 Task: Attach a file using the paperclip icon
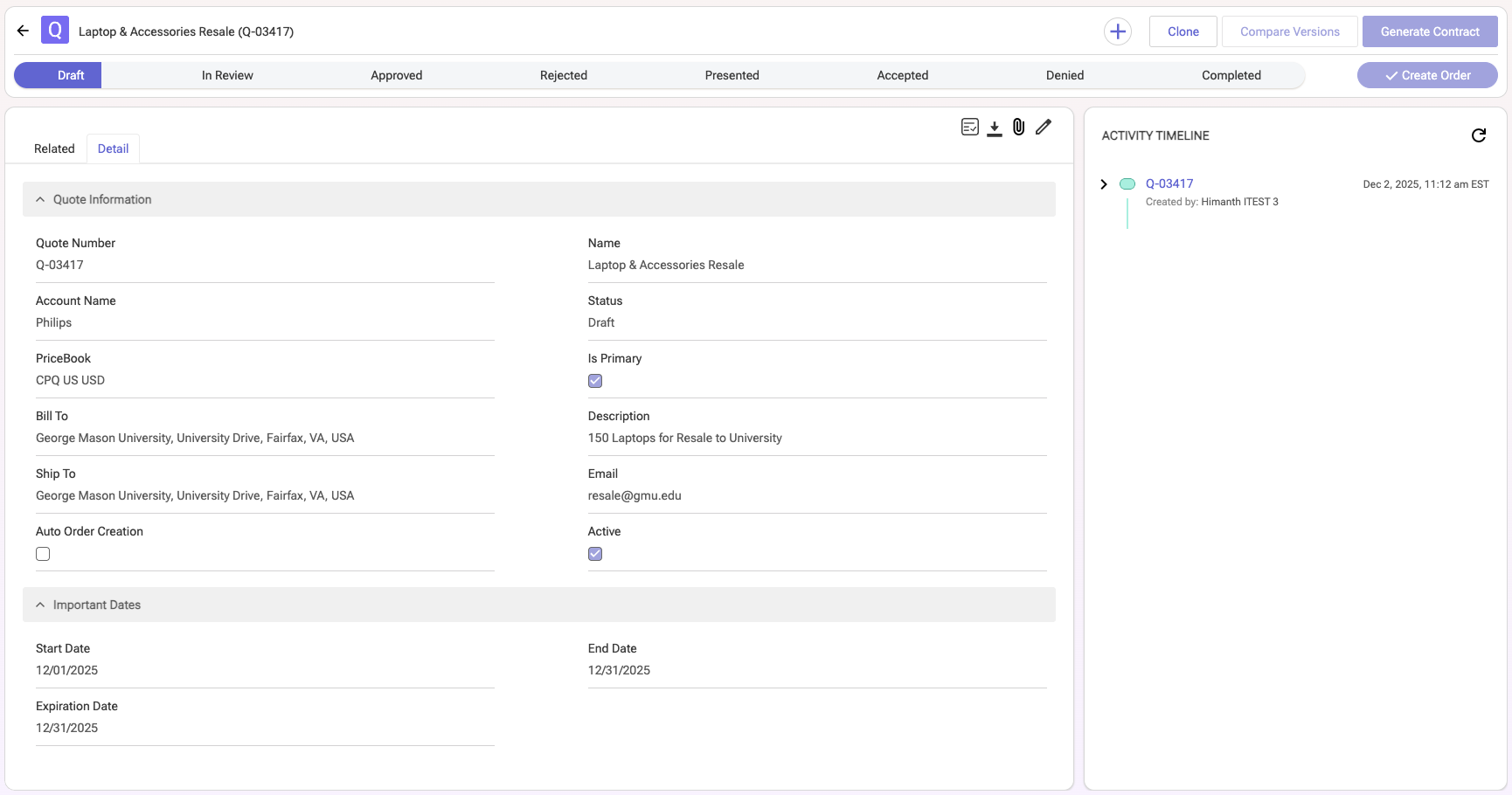[x=1018, y=127]
